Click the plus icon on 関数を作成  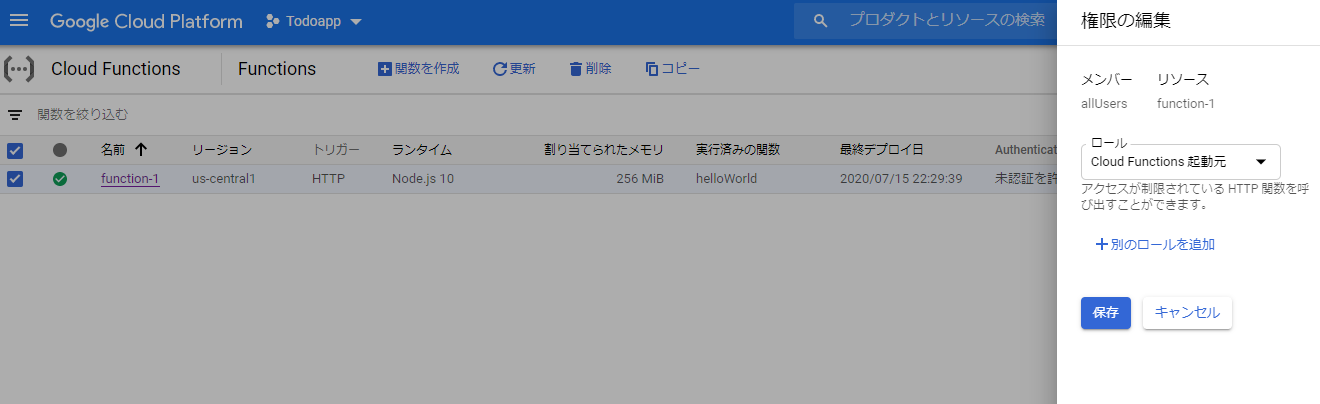point(385,69)
